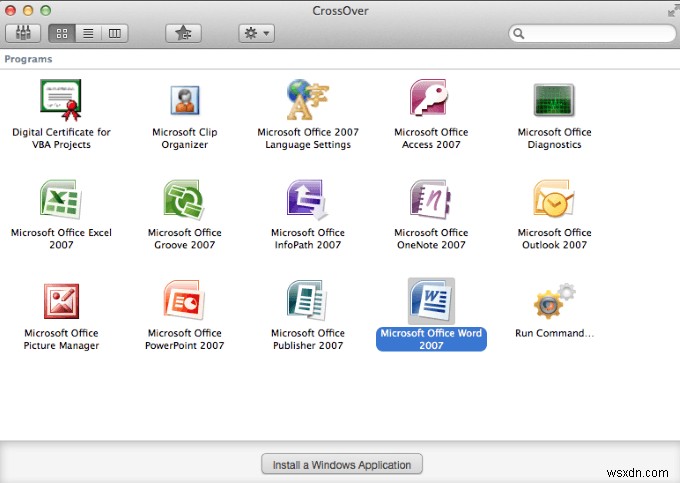The height and width of the screenshot is (483, 680).
Task: Switch to column view
Action: tap(115, 33)
